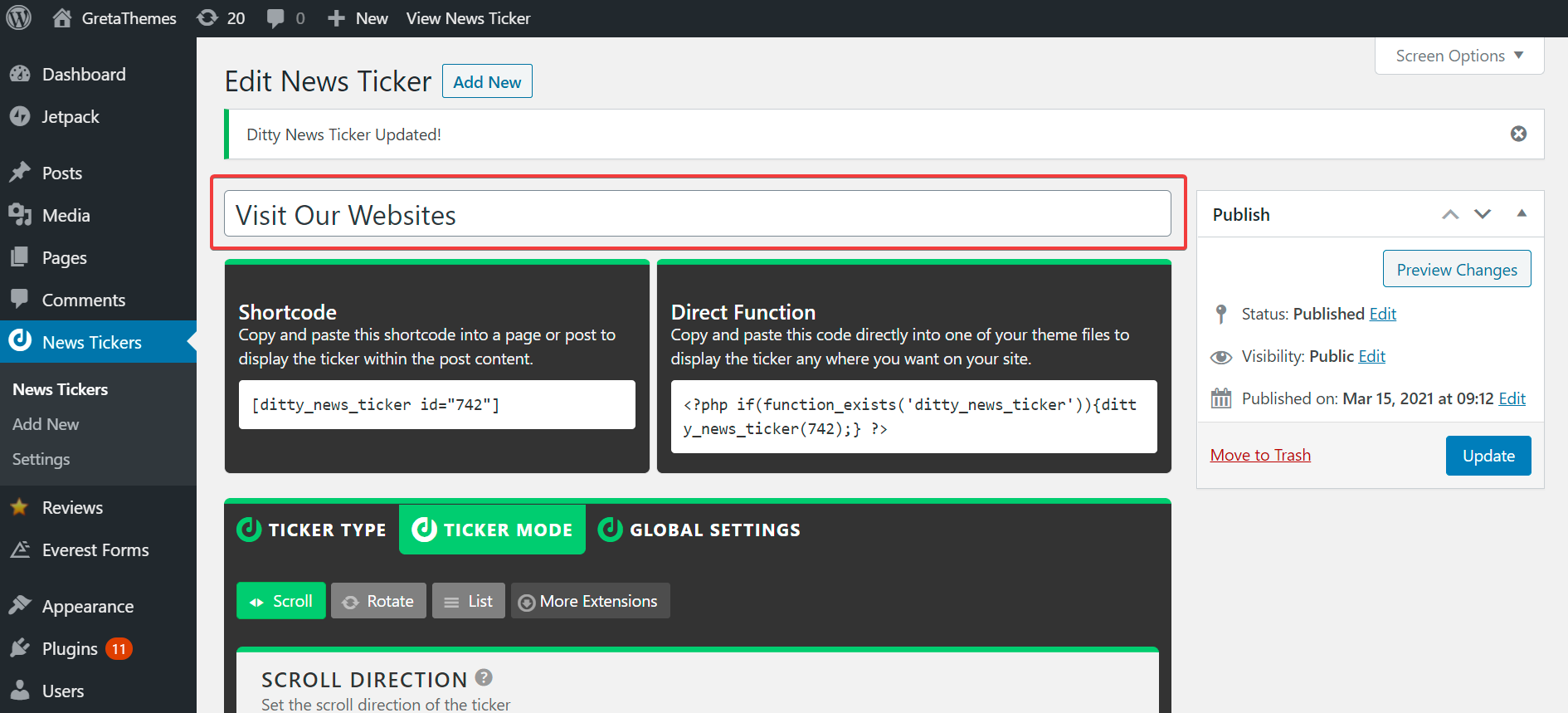The image size is (1568, 713).
Task: Click the GretaThemes site name
Action: (x=129, y=18)
